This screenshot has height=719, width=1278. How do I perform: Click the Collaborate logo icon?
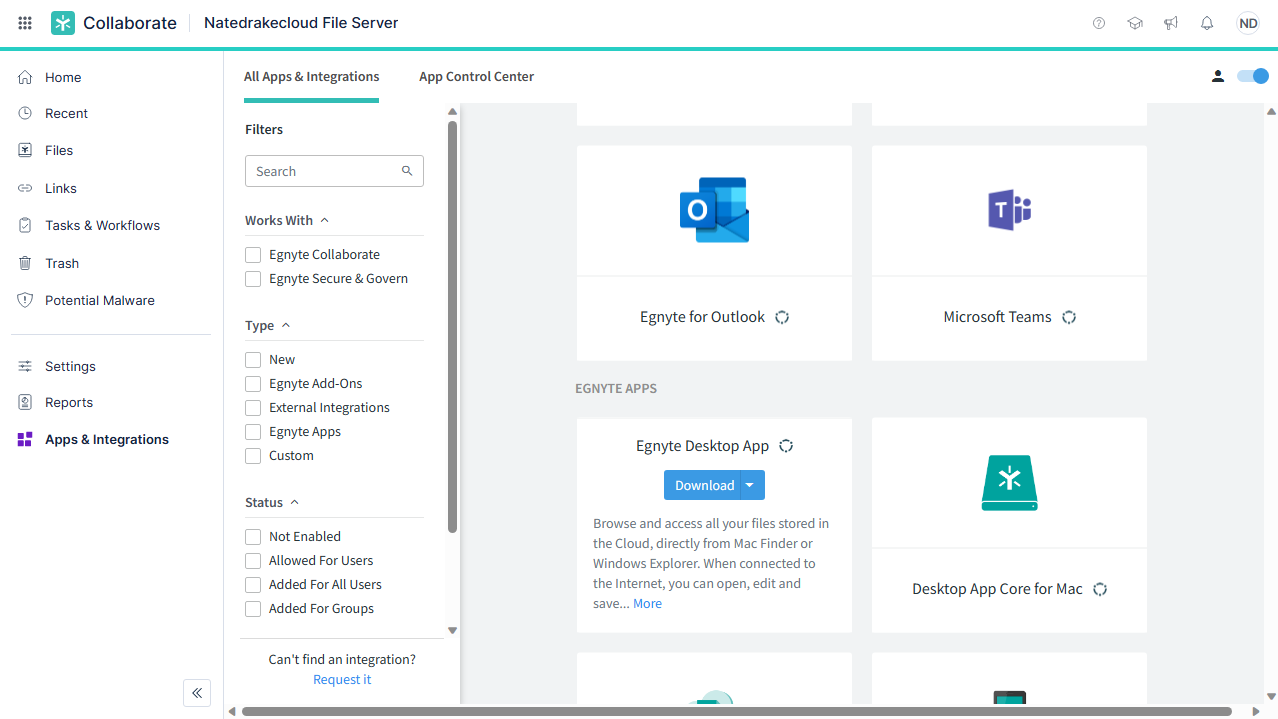pos(63,23)
